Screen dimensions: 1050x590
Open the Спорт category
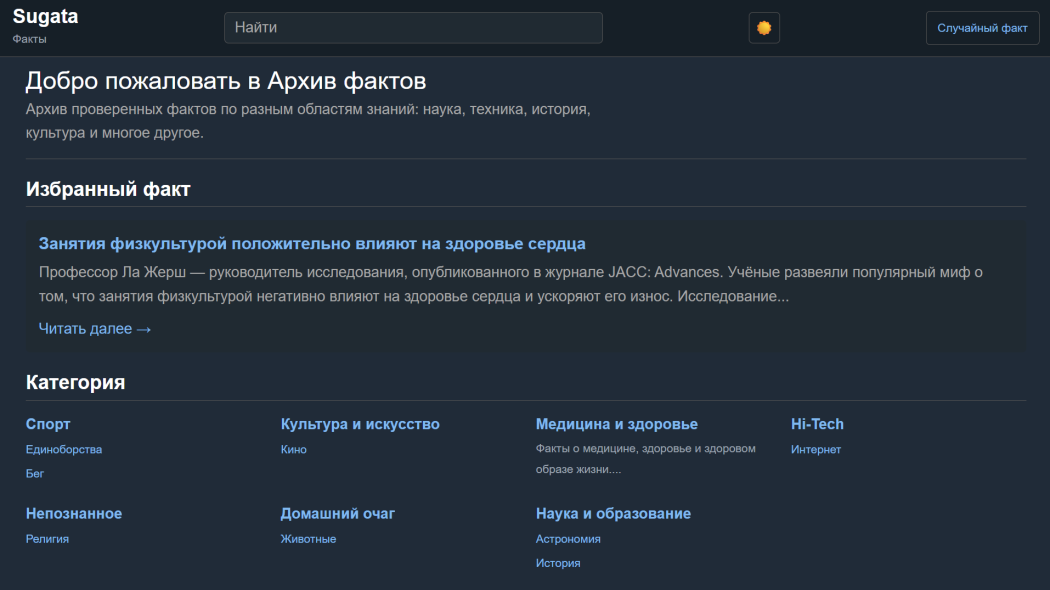tap(48, 424)
